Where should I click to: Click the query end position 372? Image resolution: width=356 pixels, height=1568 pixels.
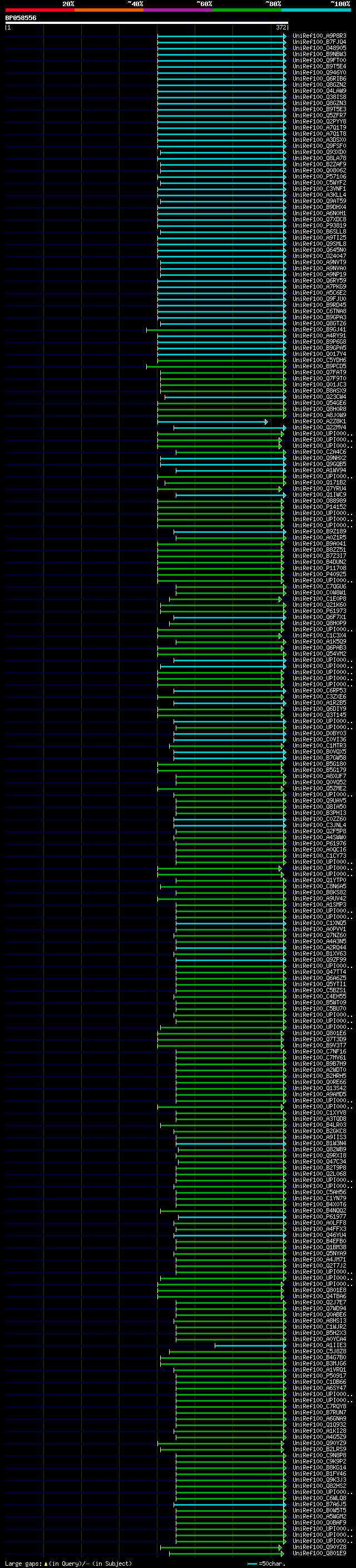[281, 27]
